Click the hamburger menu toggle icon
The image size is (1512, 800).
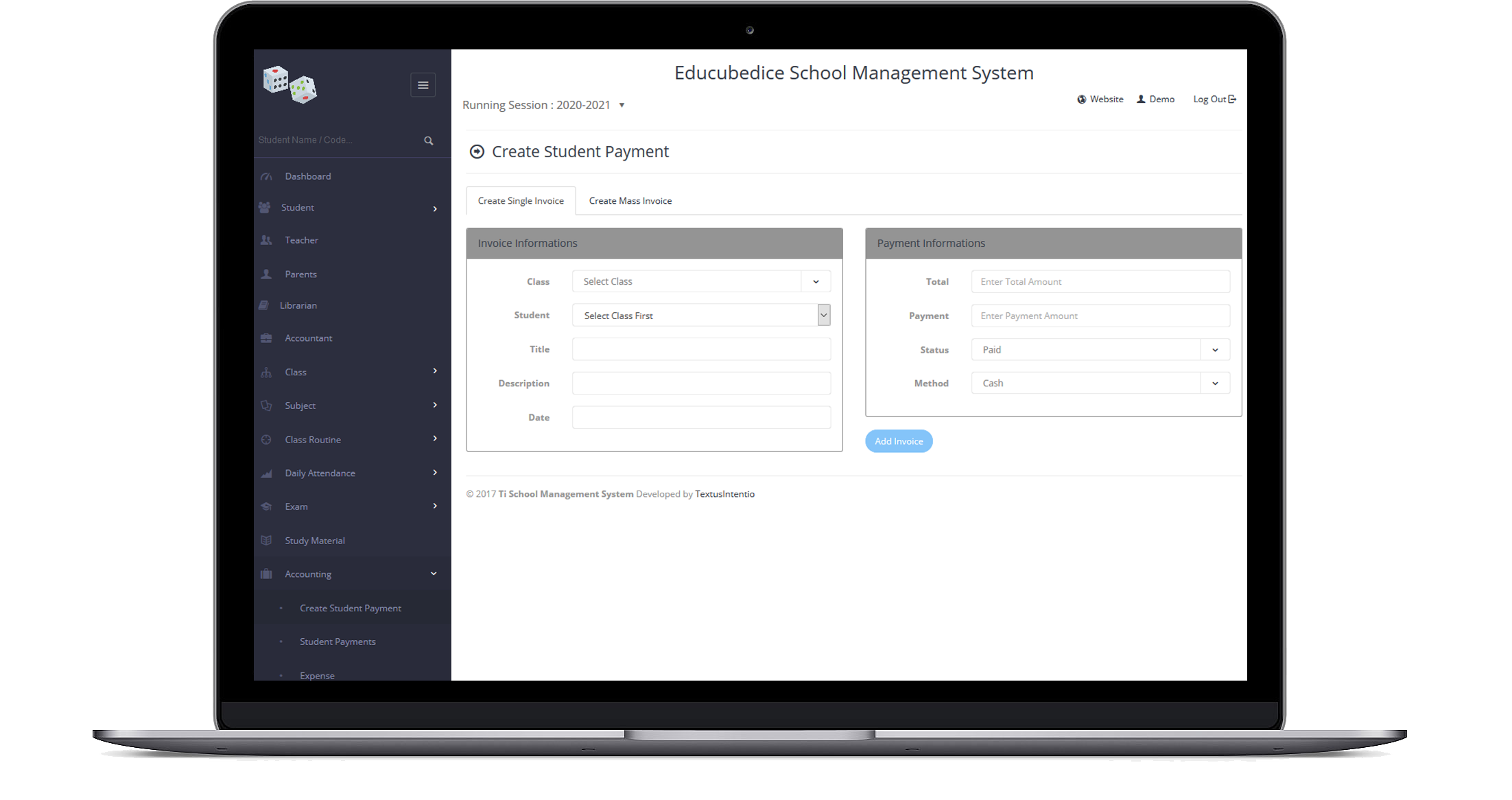[423, 85]
